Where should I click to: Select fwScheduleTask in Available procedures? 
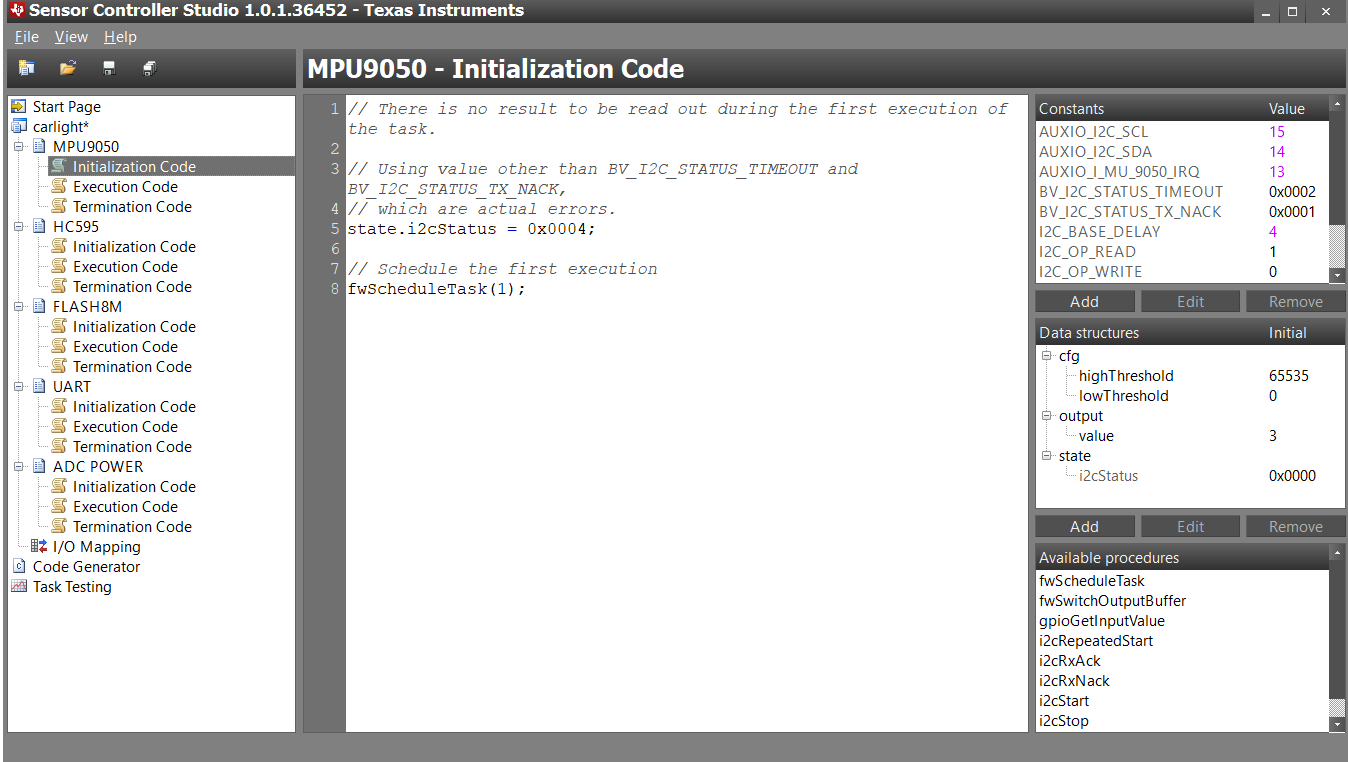pyautogui.click(x=1092, y=581)
